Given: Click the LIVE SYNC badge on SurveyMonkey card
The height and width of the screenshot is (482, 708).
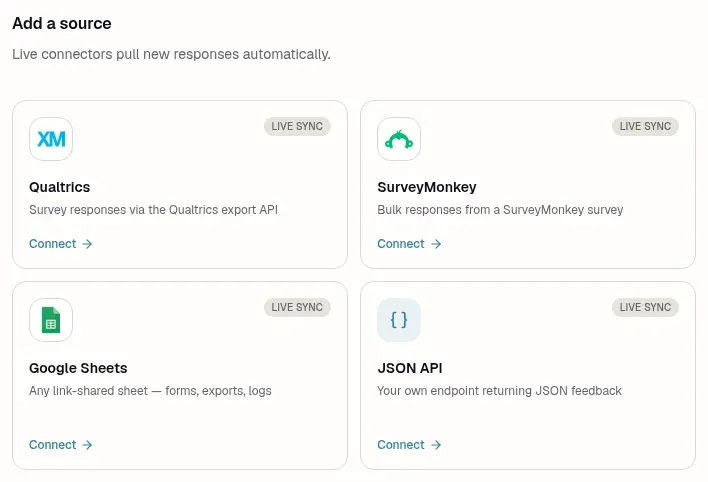Looking at the screenshot, I should click(645, 126).
